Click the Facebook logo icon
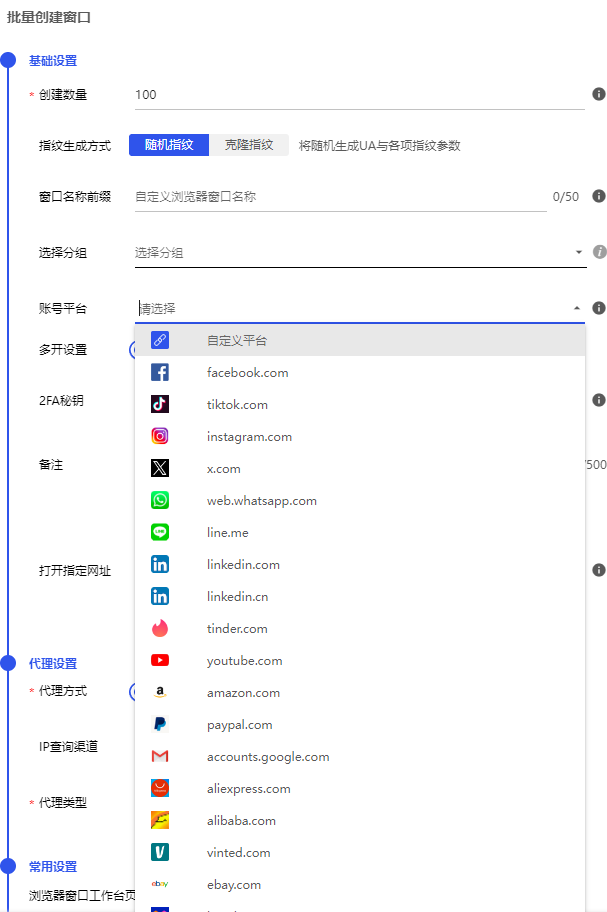607x912 pixels. click(x=160, y=372)
